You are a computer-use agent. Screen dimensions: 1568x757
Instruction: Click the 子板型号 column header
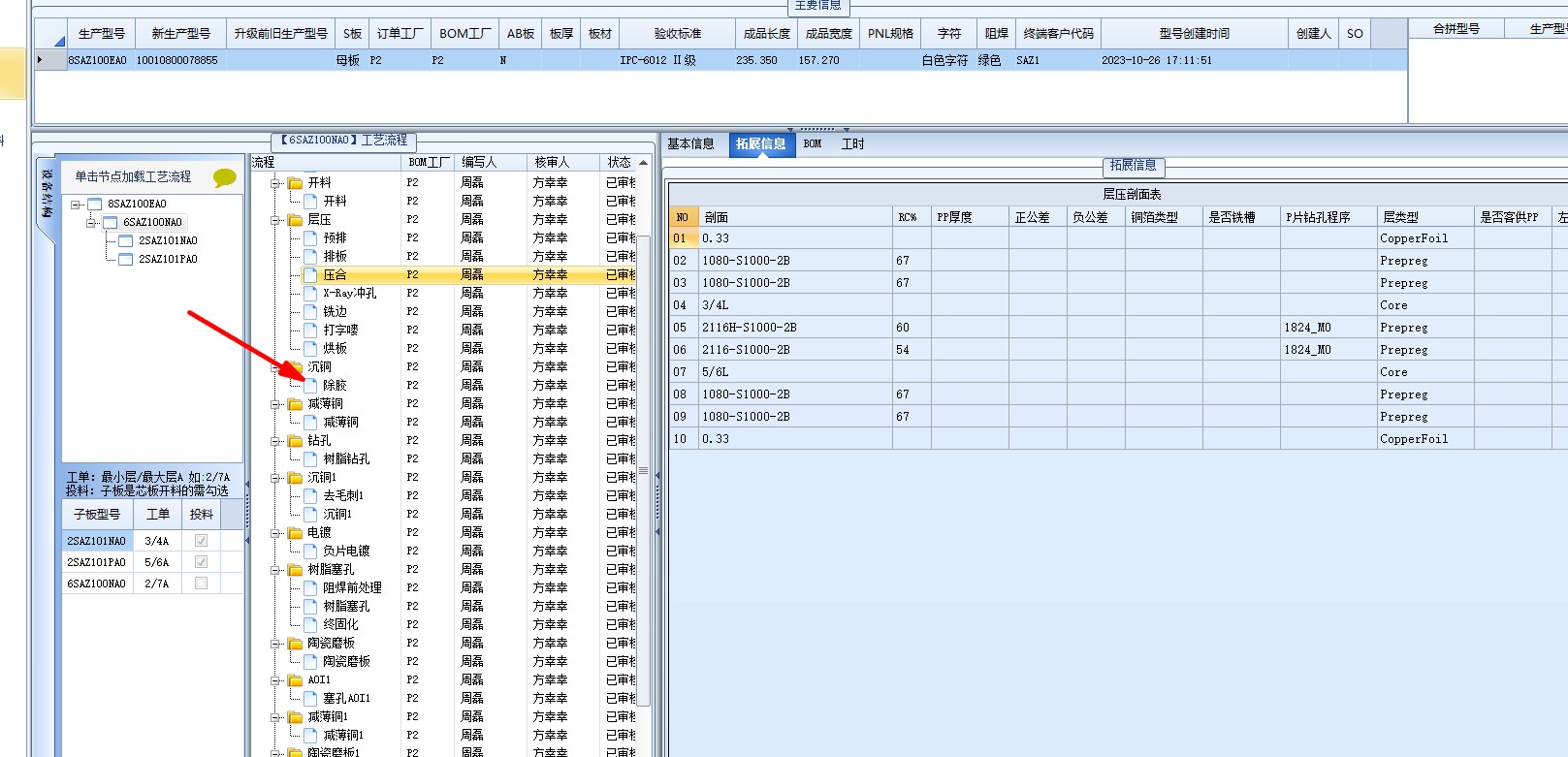97,515
